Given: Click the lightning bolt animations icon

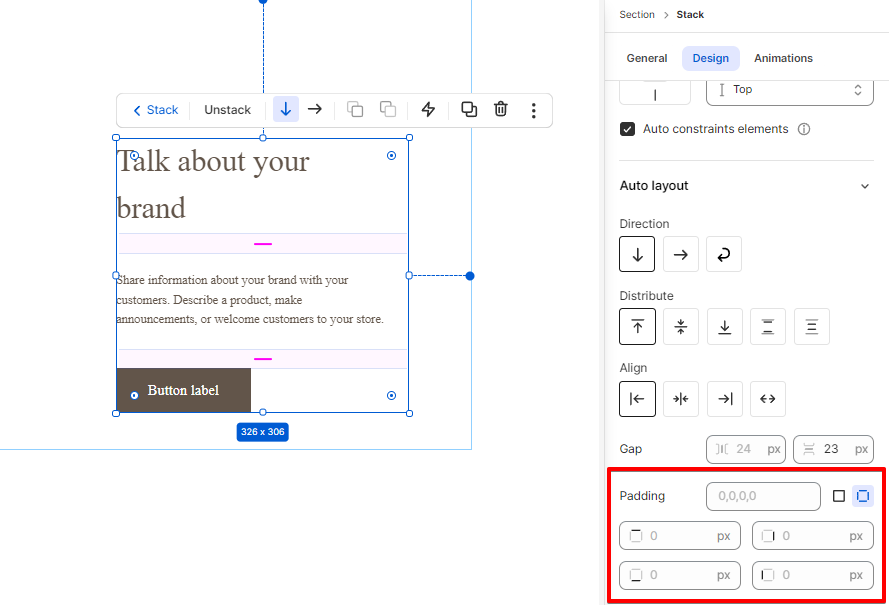Looking at the screenshot, I should [x=428, y=109].
